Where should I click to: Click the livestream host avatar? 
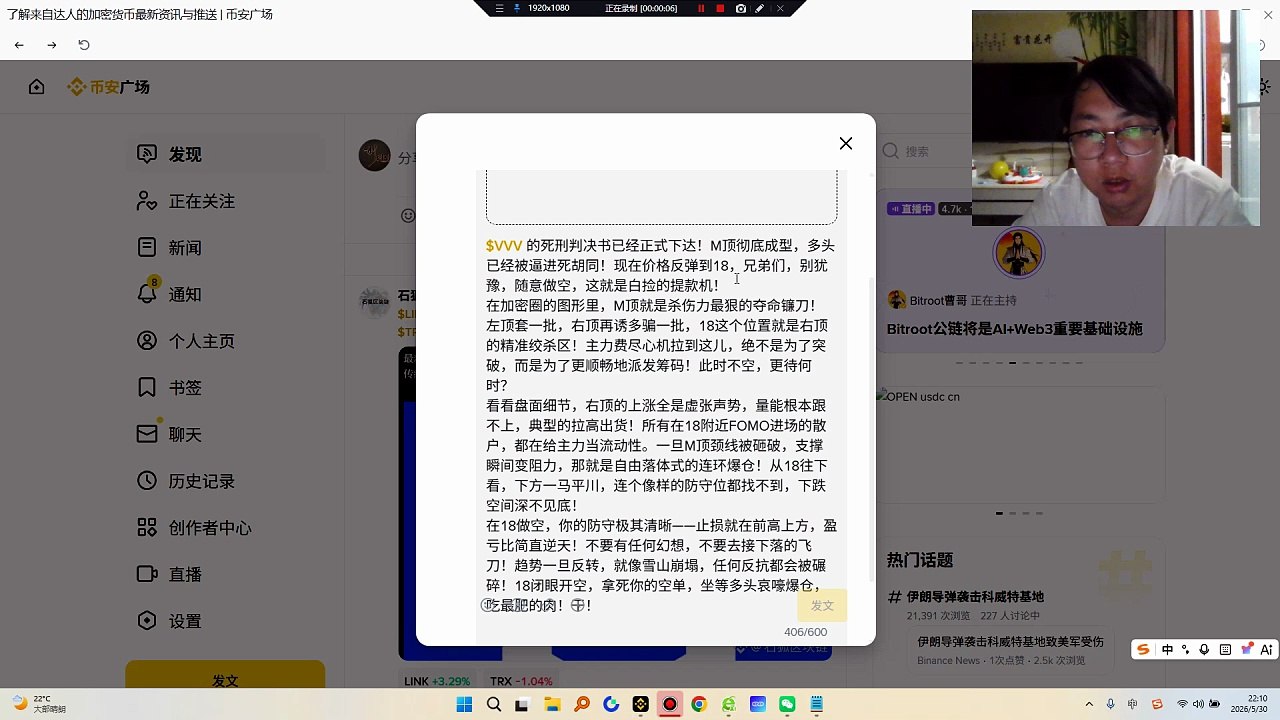click(1018, 252)
